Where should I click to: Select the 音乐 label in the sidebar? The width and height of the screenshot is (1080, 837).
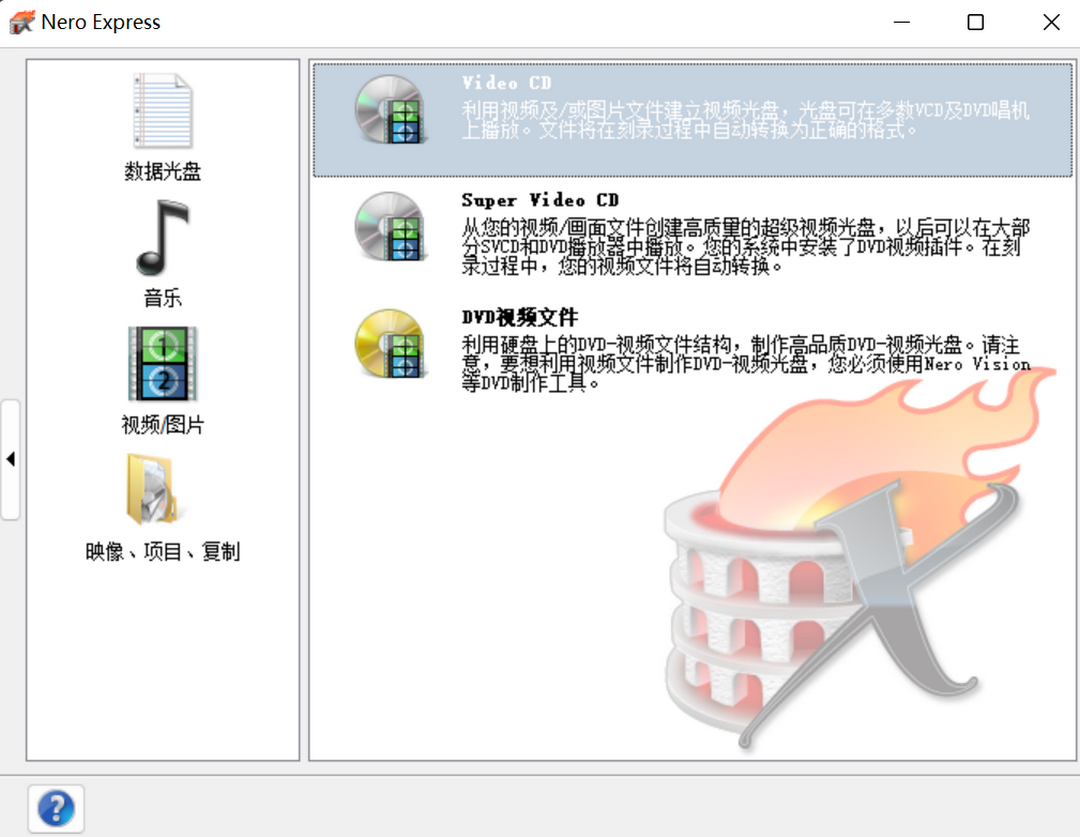(x=162, y=298)
